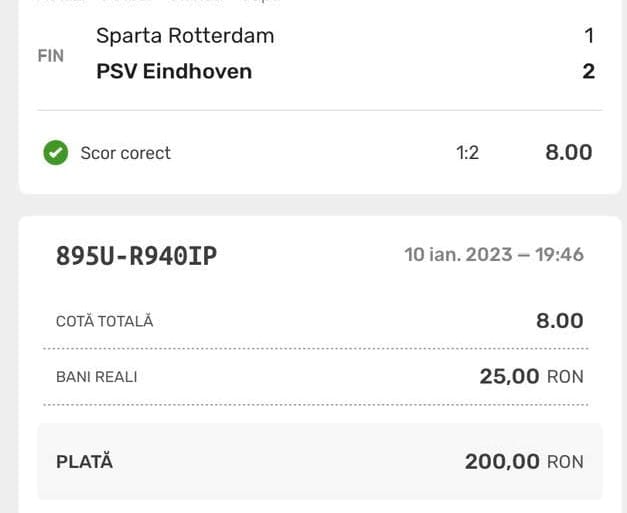This screenshot has height=513, width=627.
Task: Click the stake amount 25,00 RON
Action: coord(531,377)
